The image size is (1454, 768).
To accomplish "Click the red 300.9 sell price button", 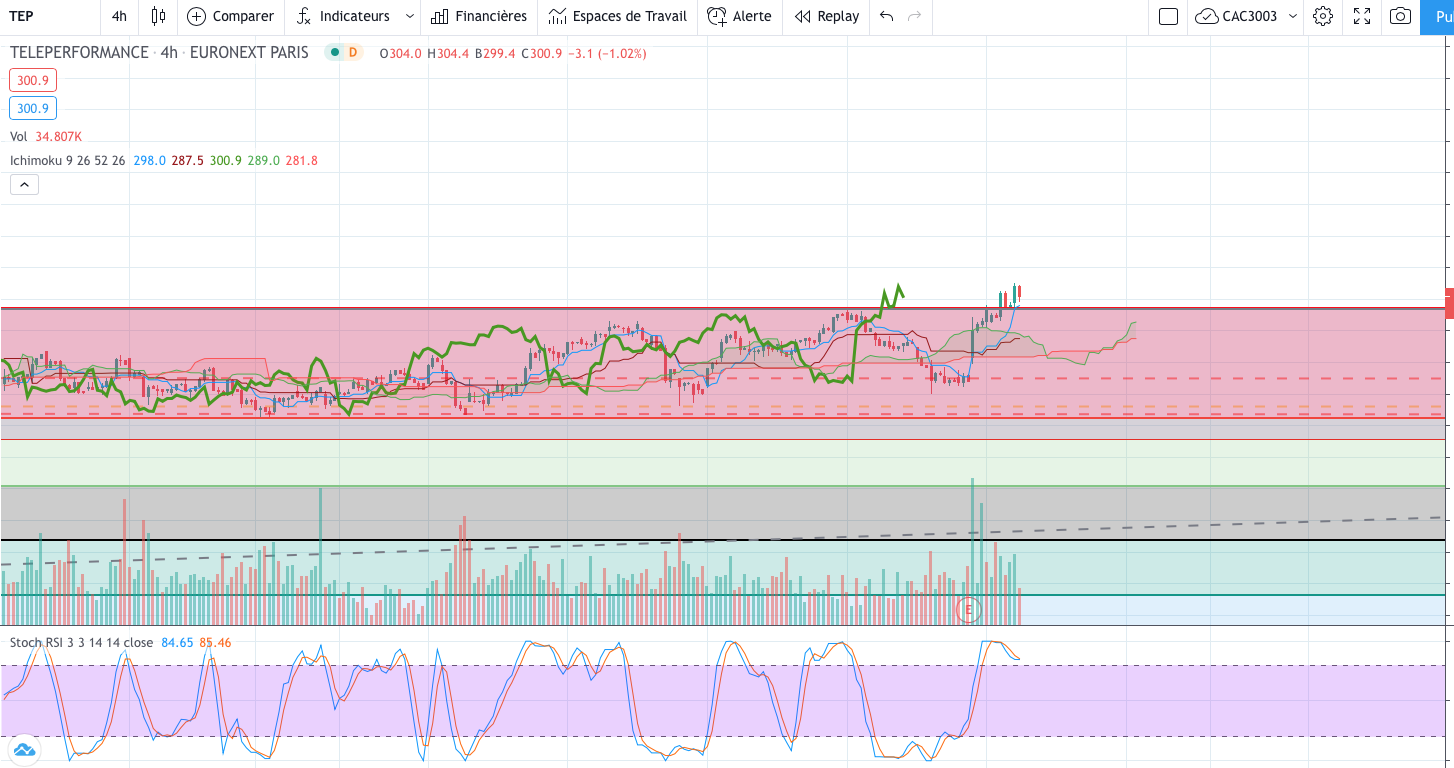I will click(33, 80).
